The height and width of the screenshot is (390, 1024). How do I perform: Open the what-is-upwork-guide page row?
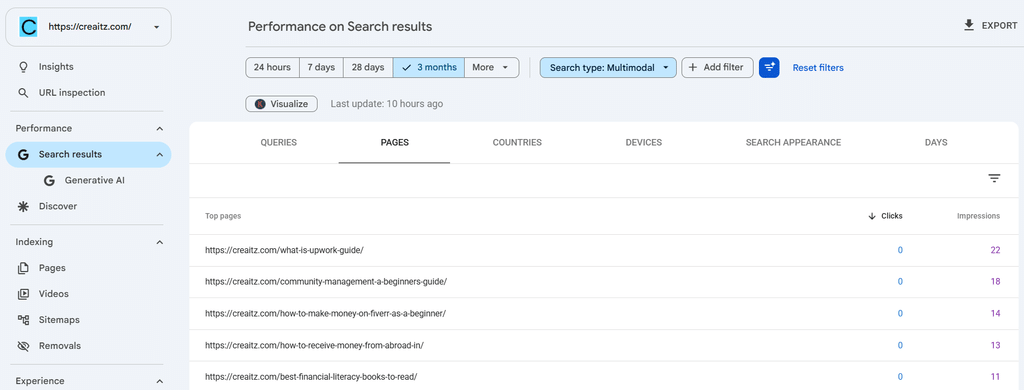604,250
